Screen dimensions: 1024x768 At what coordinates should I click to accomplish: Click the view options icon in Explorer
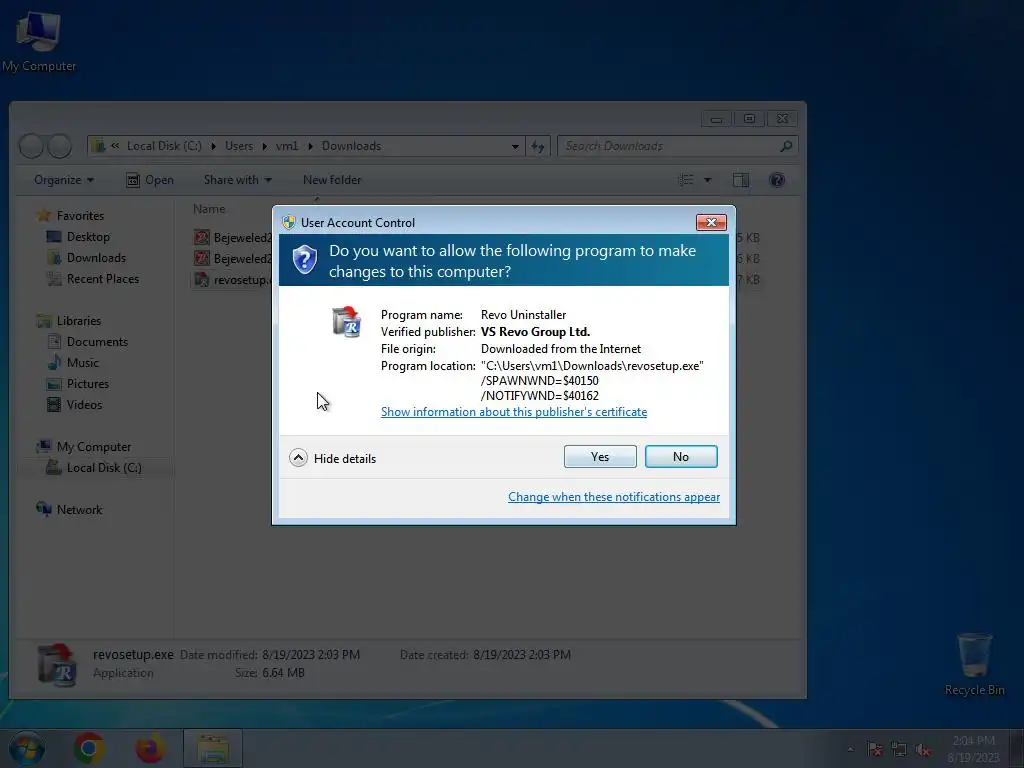click(x=686, y=180)
